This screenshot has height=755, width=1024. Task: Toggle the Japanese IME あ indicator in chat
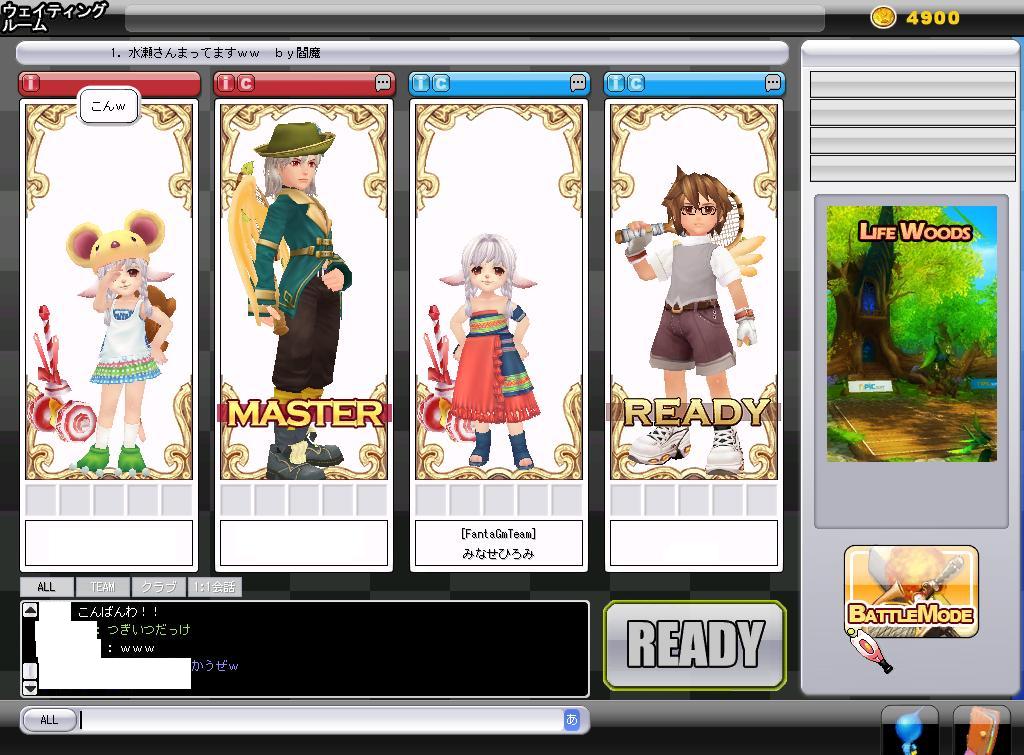[x=572, y=719]
